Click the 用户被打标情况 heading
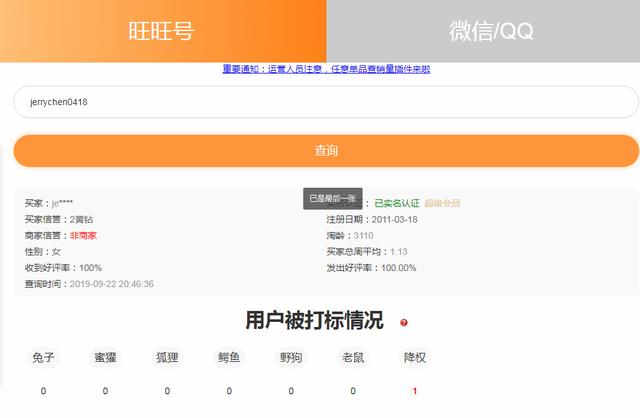 [x=314, y=320]
